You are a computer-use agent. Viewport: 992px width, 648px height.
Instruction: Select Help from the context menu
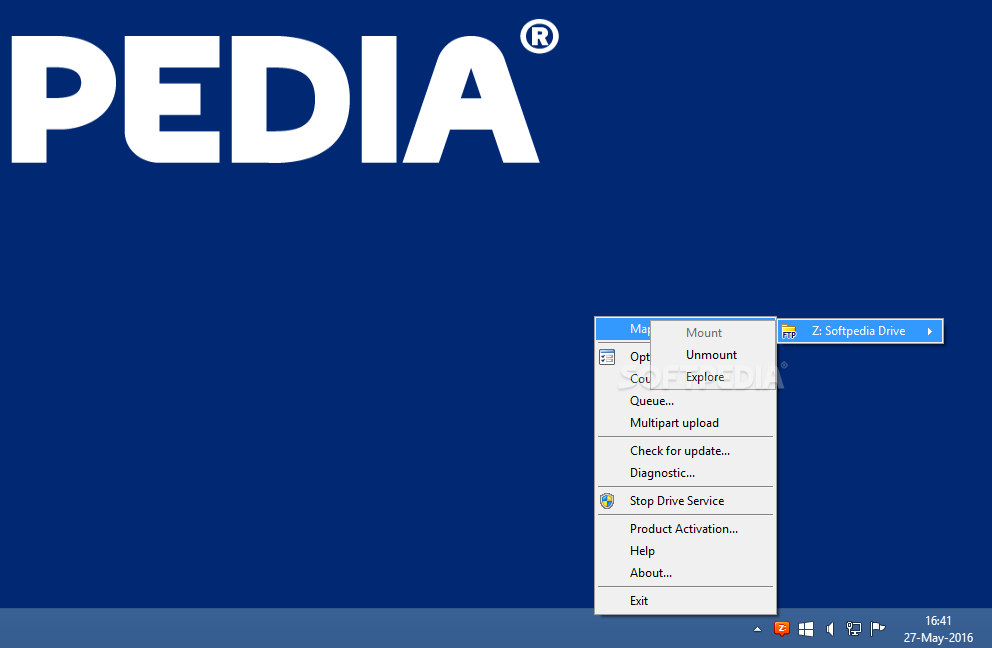(x=685, y=551)
